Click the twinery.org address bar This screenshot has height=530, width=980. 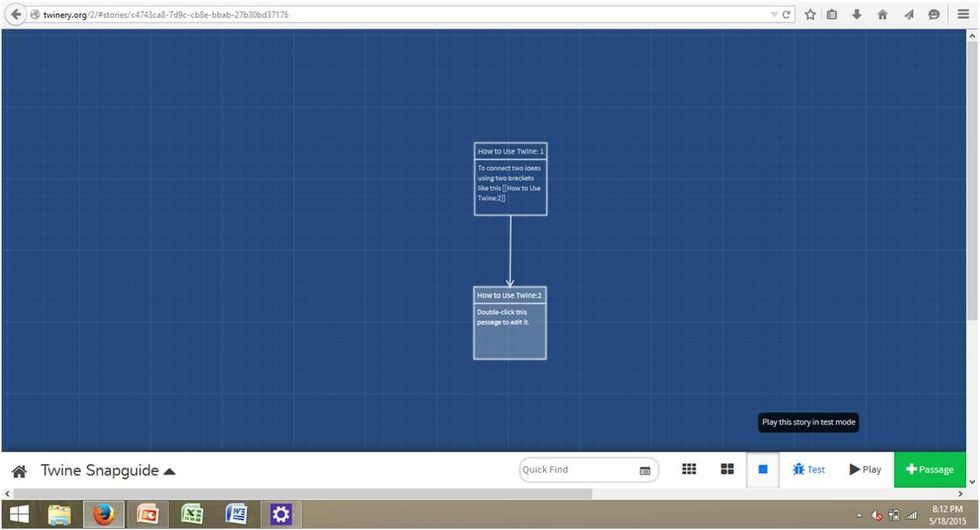[x=400, y=14]
